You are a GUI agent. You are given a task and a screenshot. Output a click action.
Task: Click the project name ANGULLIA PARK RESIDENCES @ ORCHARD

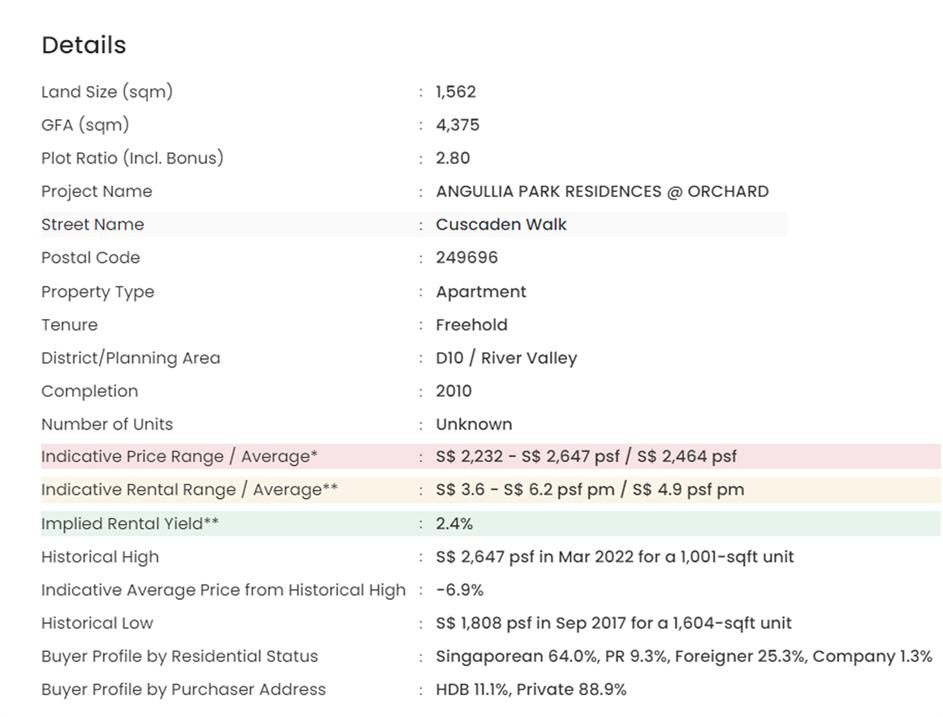[602, 191]
